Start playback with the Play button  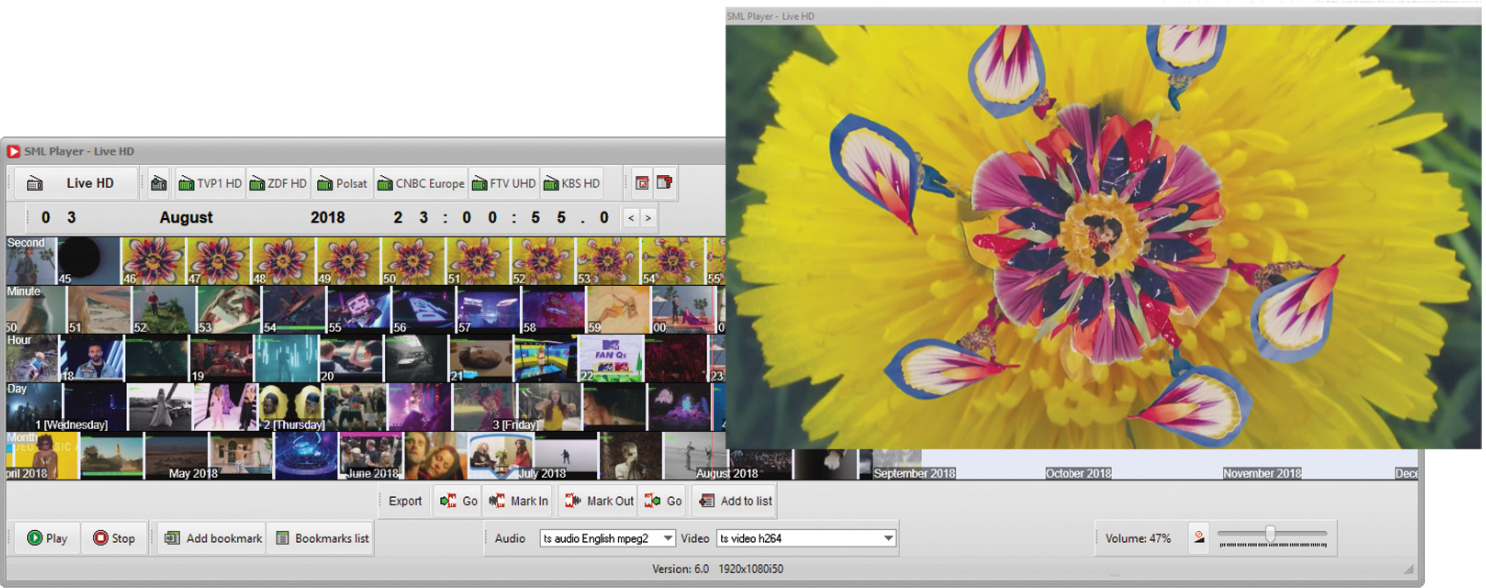tap(47, 538)
